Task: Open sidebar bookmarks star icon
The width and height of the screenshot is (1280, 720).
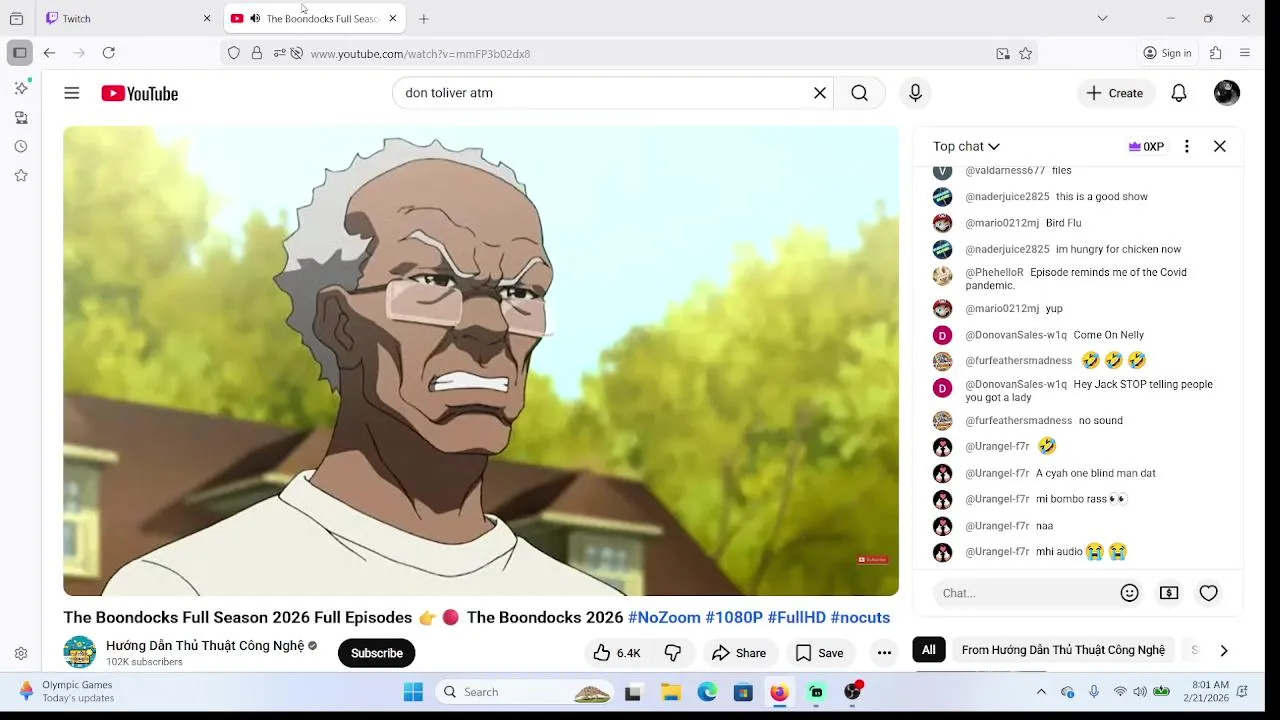Action: tap(21, 175)
